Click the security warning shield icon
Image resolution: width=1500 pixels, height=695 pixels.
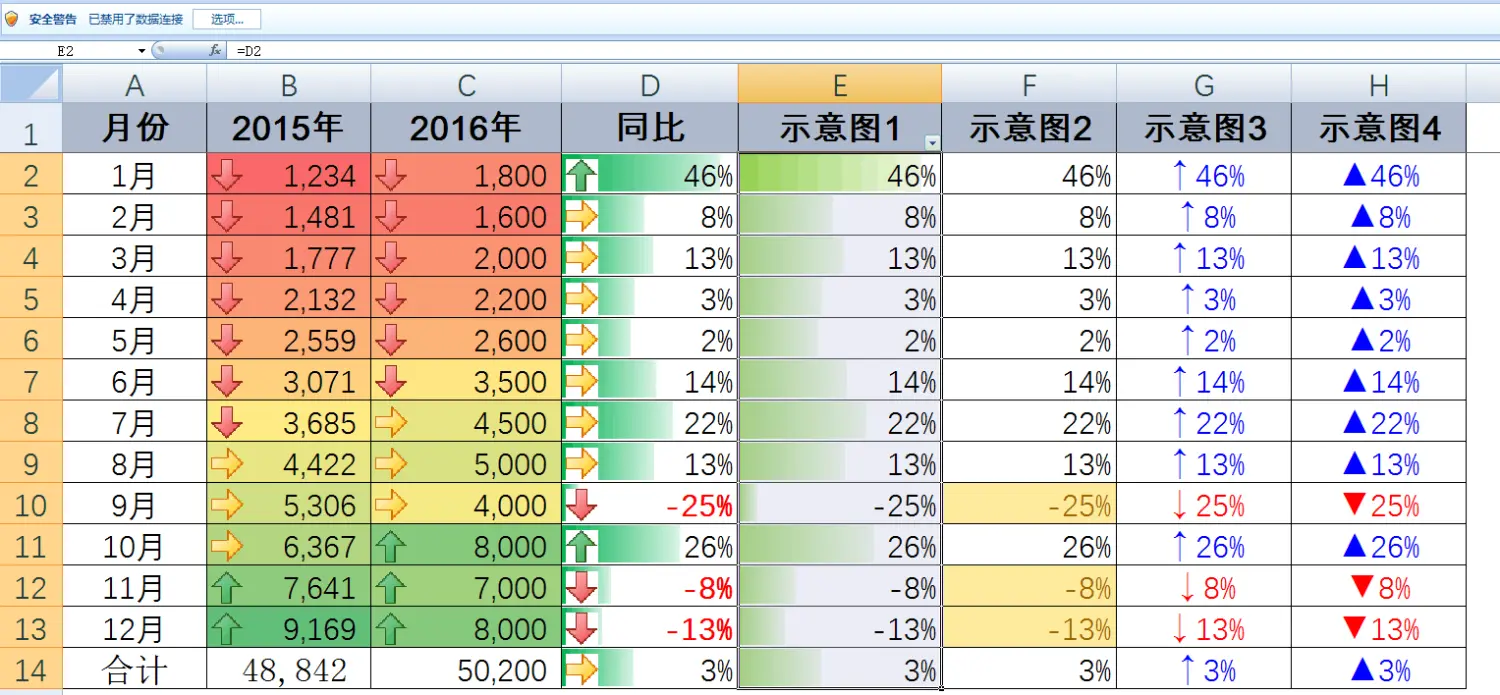12,19
